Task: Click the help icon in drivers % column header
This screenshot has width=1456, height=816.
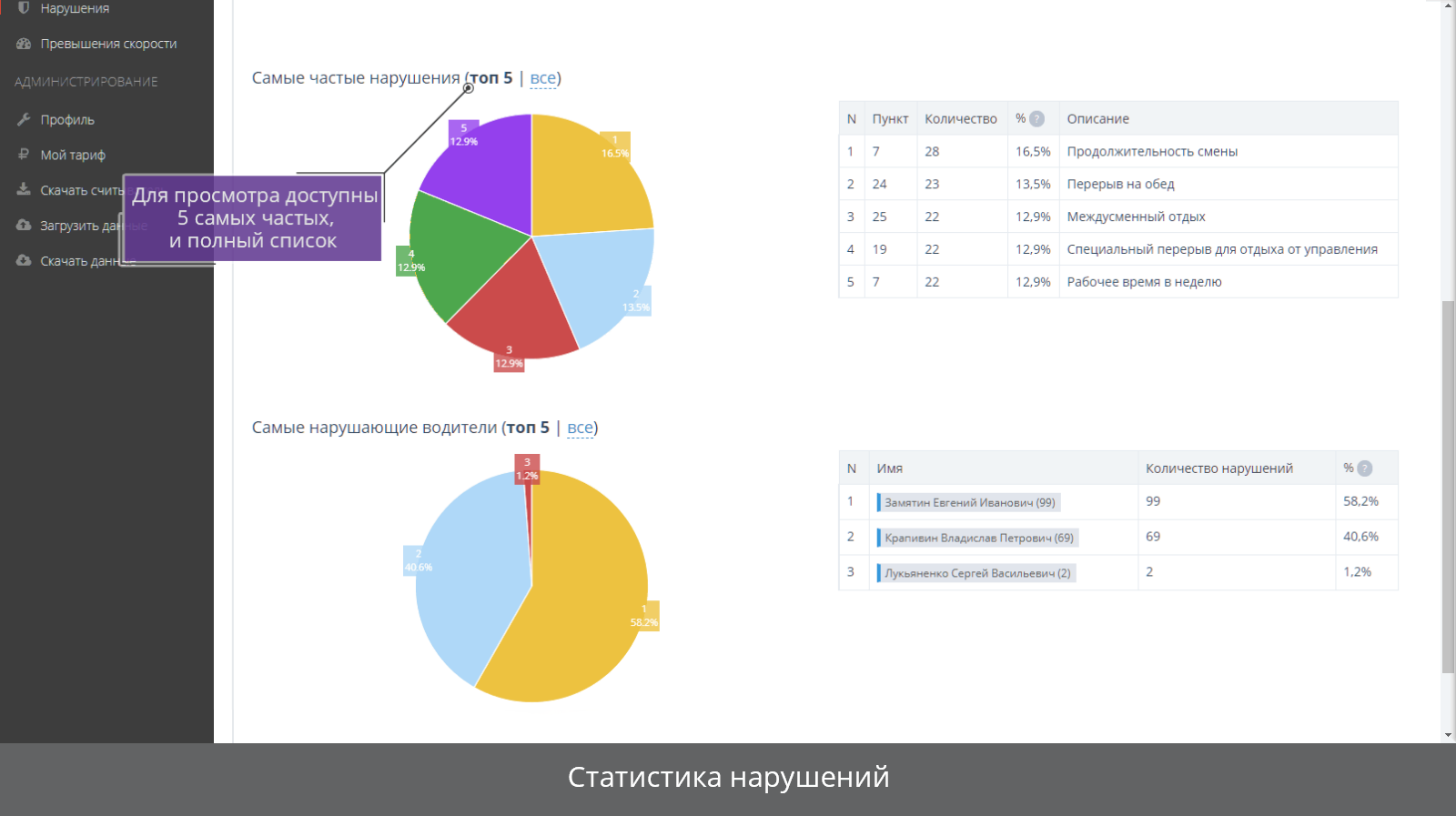Action: point(1364,468)
